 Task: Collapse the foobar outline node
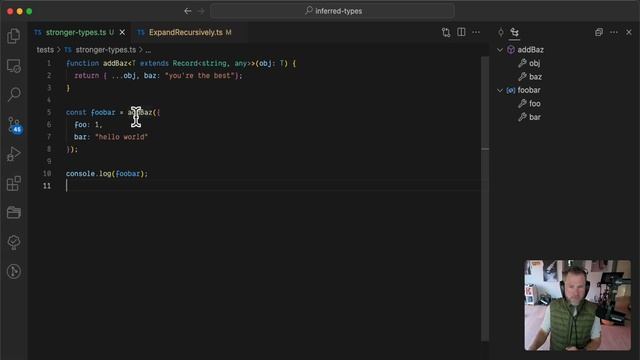(x=500, y=90)
